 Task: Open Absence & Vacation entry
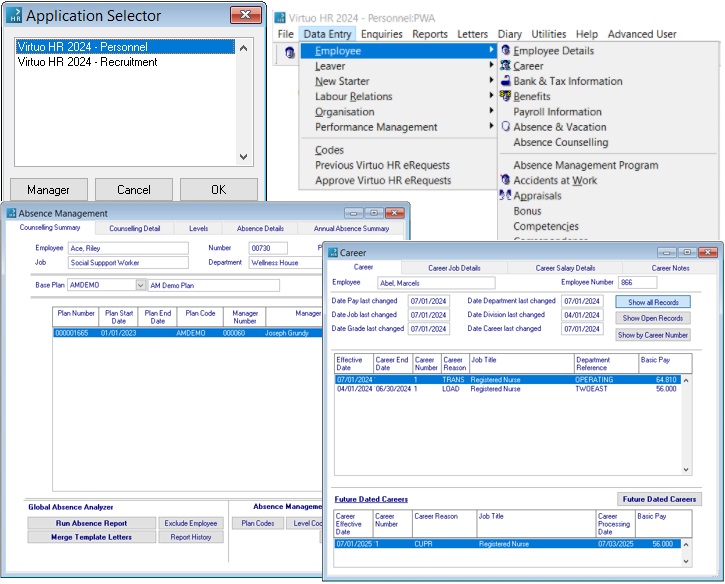[x=559, y=127]
